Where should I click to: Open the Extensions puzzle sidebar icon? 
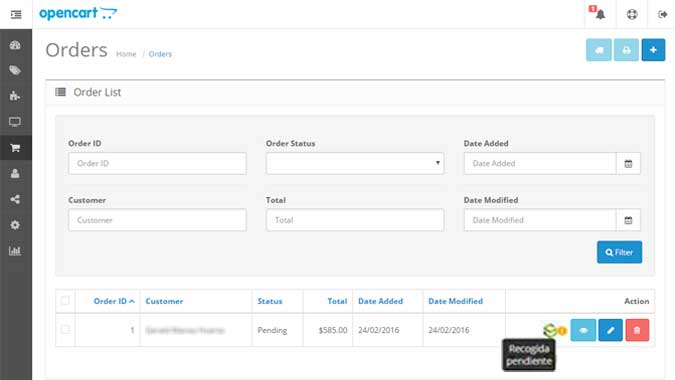[15, 96]
